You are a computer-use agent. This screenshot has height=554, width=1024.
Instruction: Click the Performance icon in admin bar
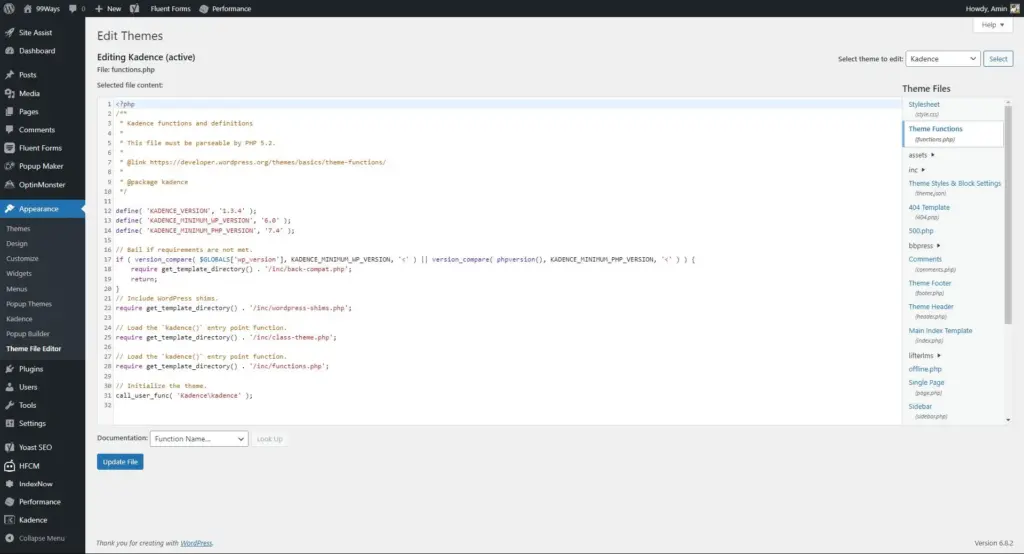click(x=204, y=8)
